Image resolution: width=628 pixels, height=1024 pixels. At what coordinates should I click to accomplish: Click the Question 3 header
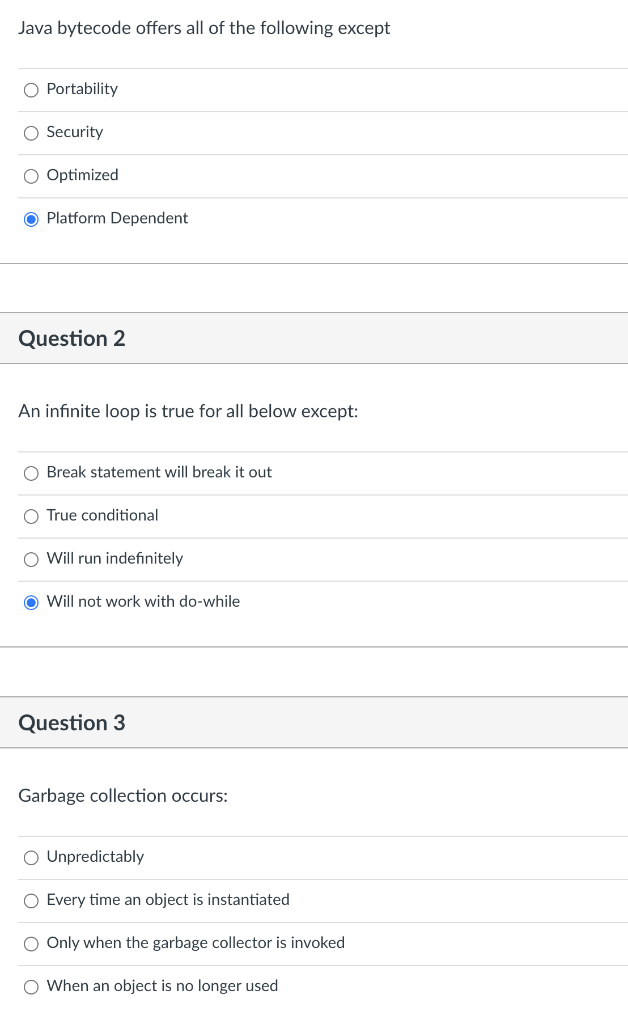click(x=71, y=722)
